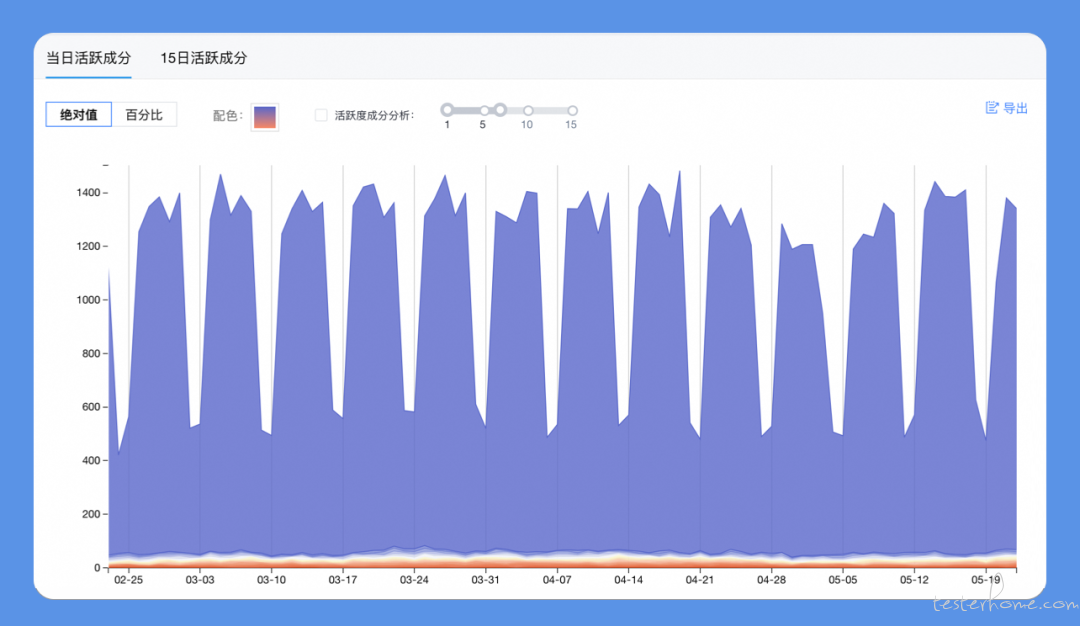Open the 配色 gradient color swatch

pyautogui.click(x=264, y=116)
